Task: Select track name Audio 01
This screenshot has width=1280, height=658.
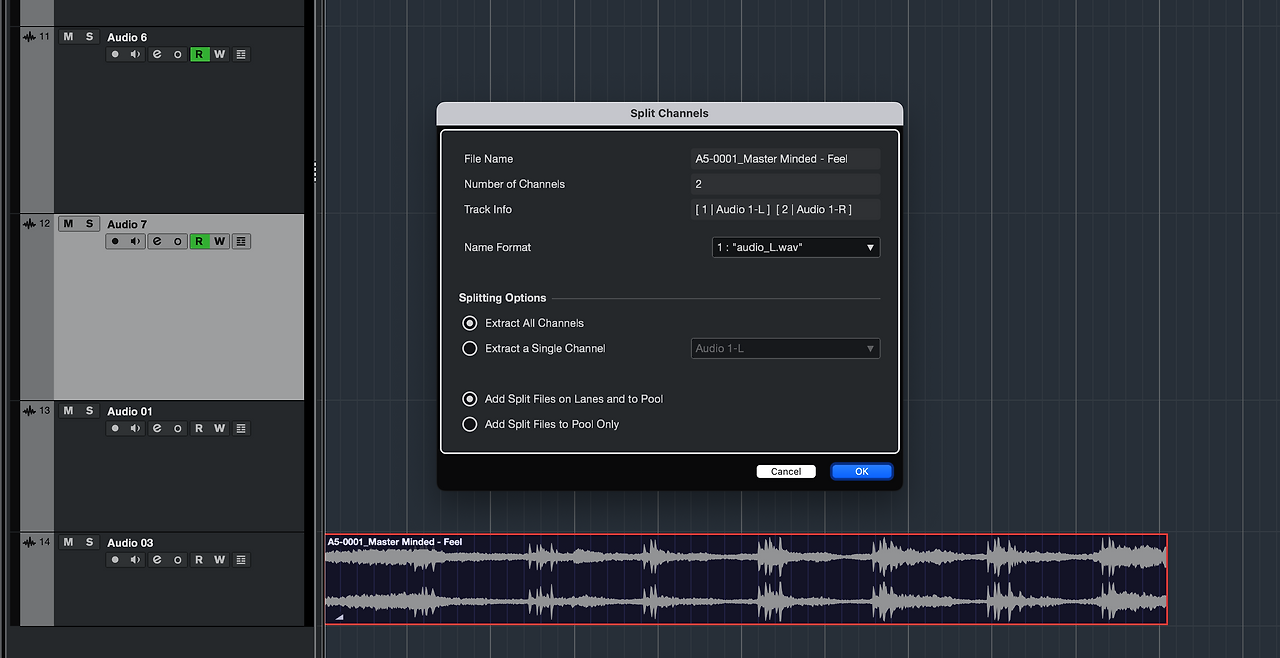Action: pyautogui.click(x=130, y=411)
